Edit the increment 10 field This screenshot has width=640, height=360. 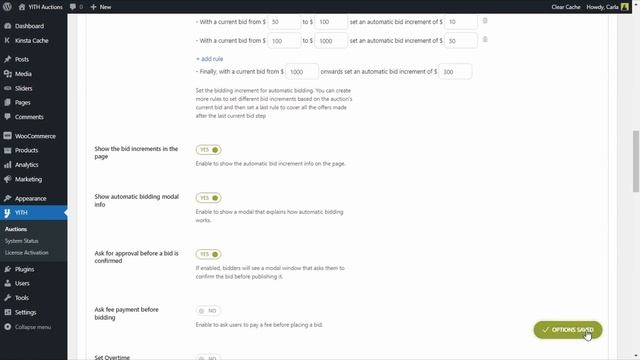(x=461, y=22)
